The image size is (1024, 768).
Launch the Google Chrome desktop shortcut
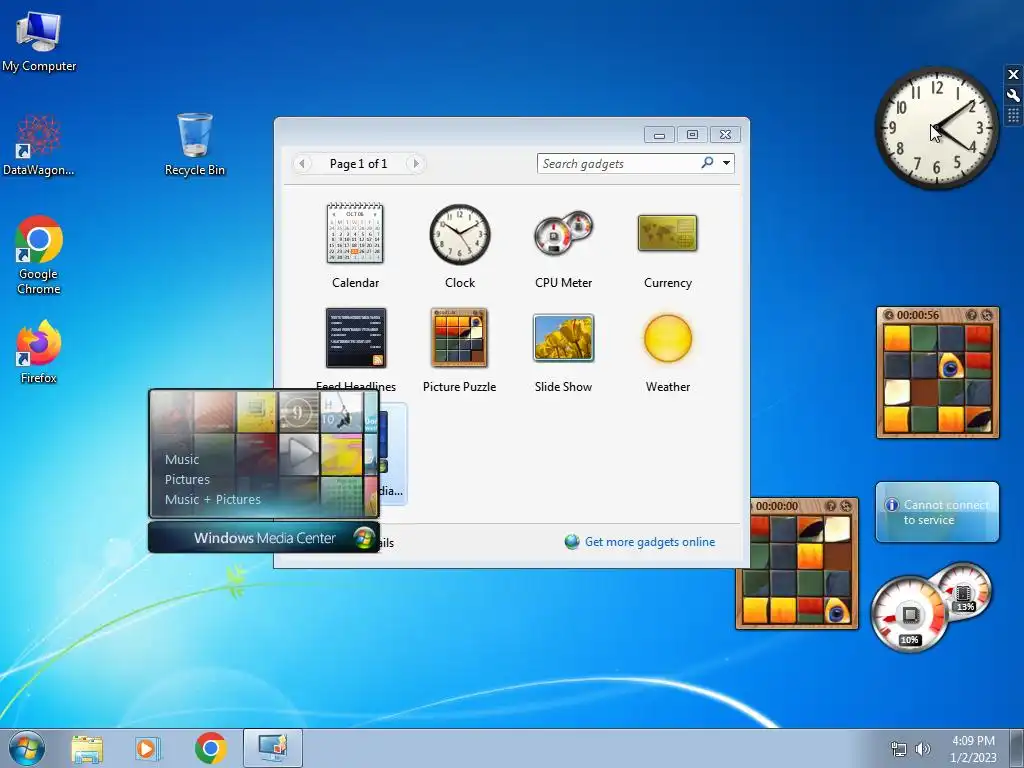pyautogui.click(x=39, y=255)
